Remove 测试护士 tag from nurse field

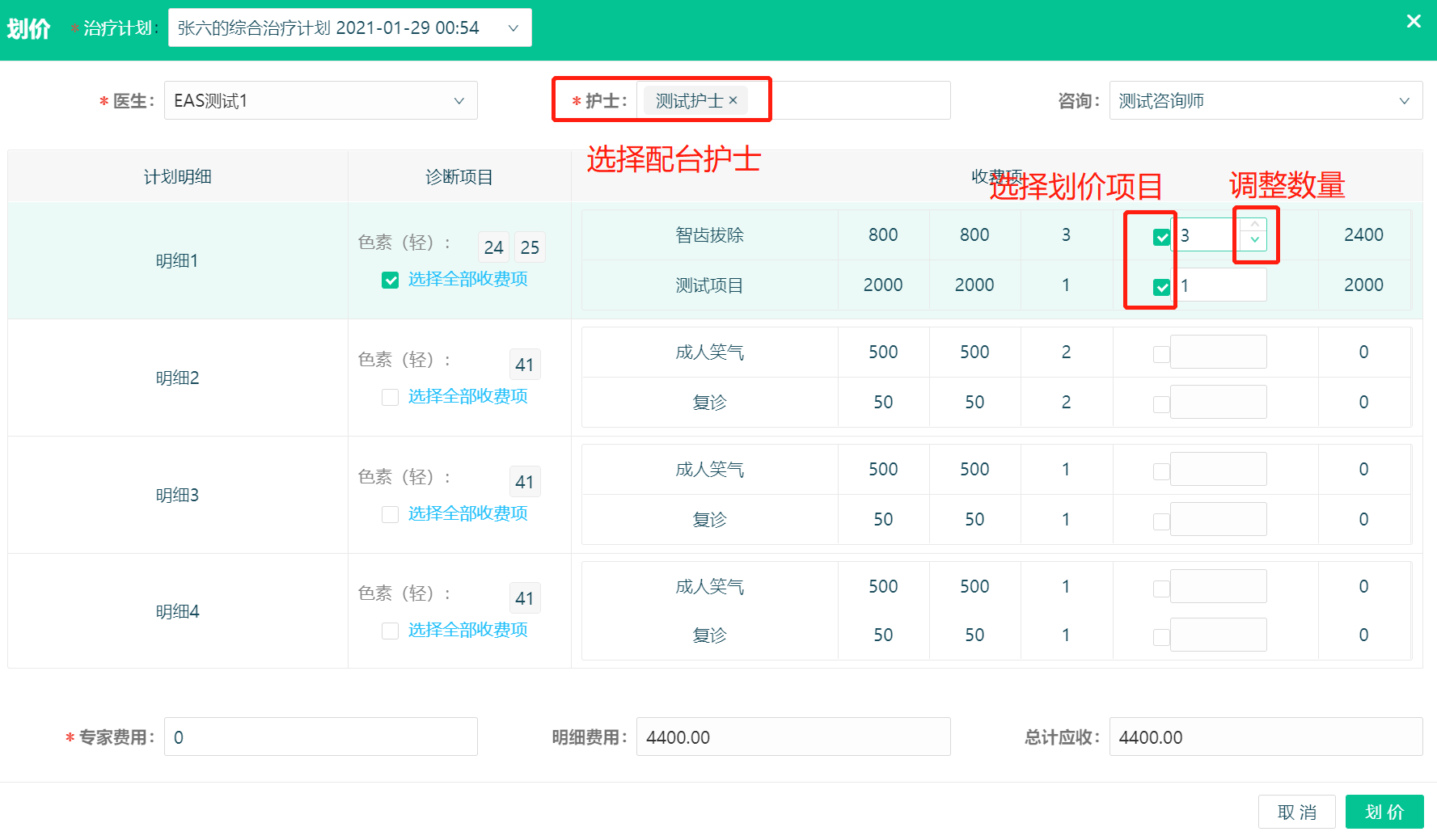[733, 100]
